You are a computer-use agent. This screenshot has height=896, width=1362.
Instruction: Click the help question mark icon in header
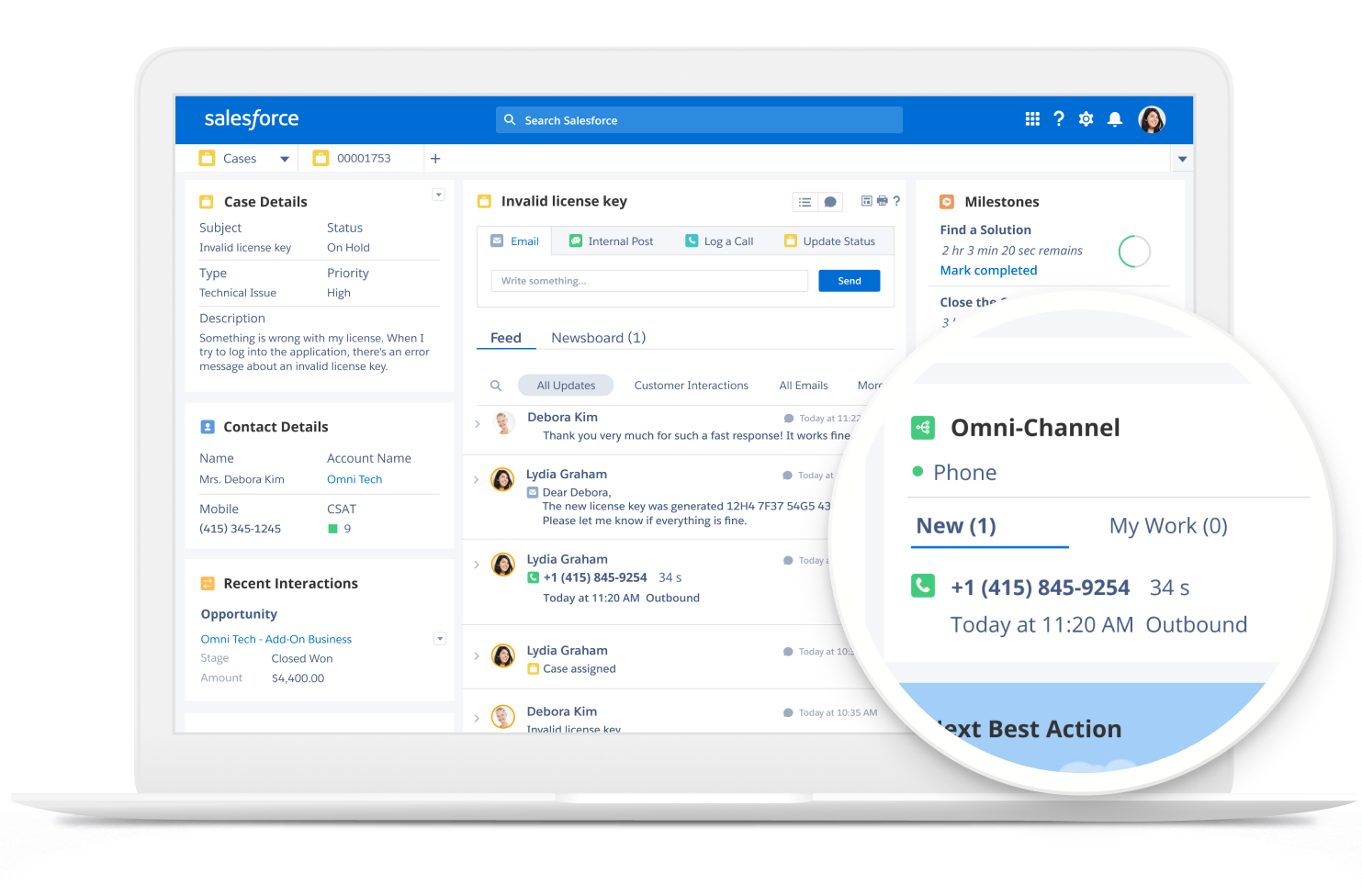pyautogui.click(x=1059, y=119)
